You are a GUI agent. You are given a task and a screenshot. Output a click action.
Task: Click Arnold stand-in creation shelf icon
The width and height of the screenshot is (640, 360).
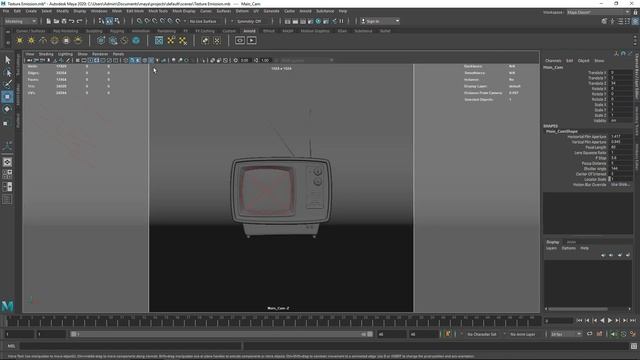[x=101, y=40]
